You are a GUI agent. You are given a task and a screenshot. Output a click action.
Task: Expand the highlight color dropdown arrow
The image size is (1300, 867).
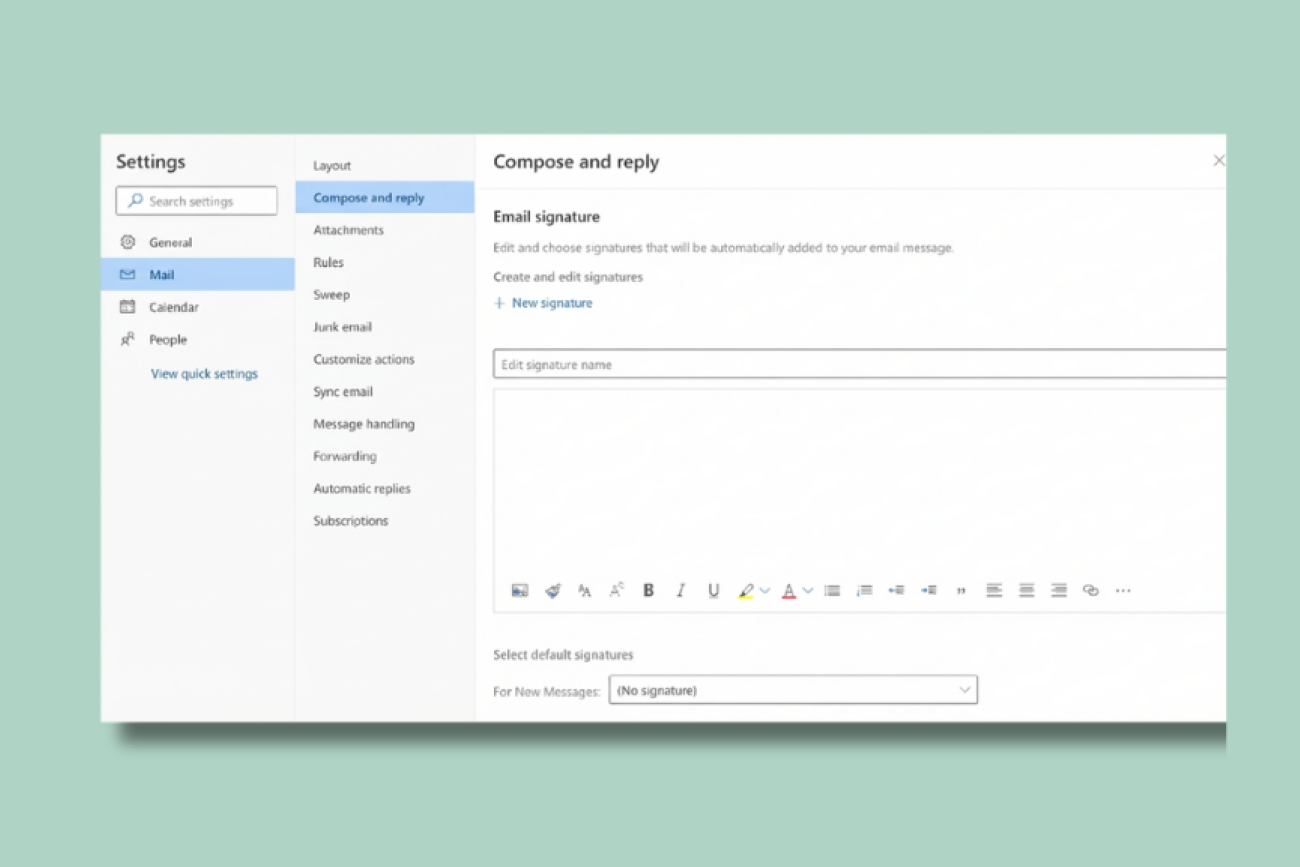765,591
